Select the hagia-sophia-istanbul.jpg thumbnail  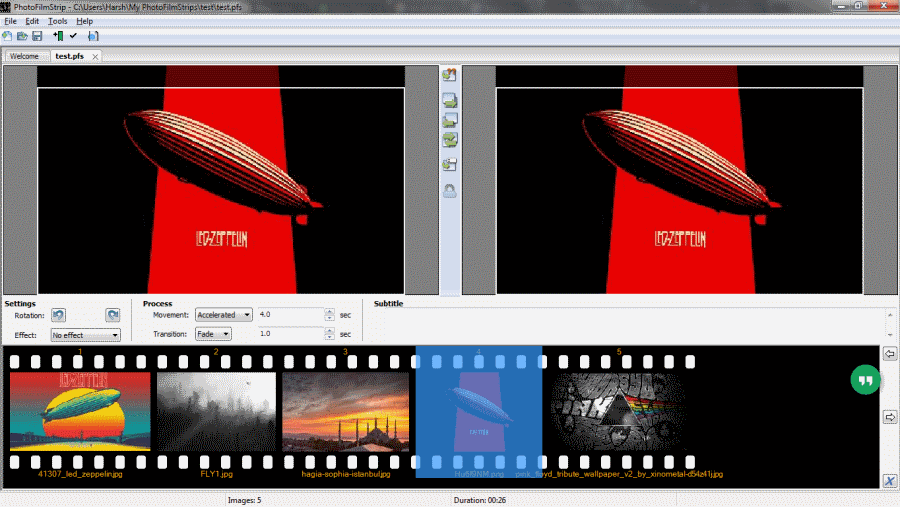click(x=346, y=411)
